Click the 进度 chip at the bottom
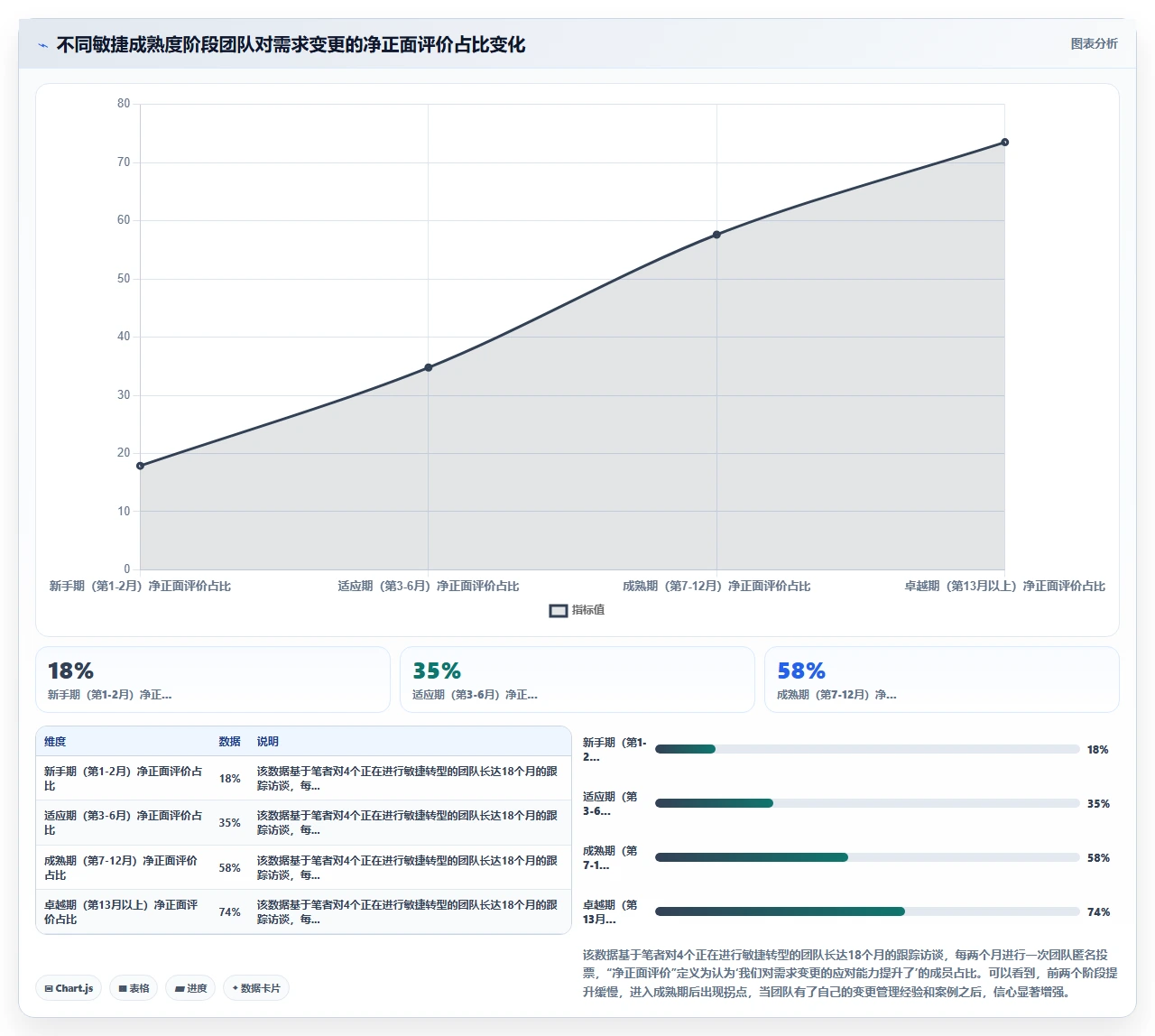Viewport: 1155px width, 1036px height. (x=190, y=988)
